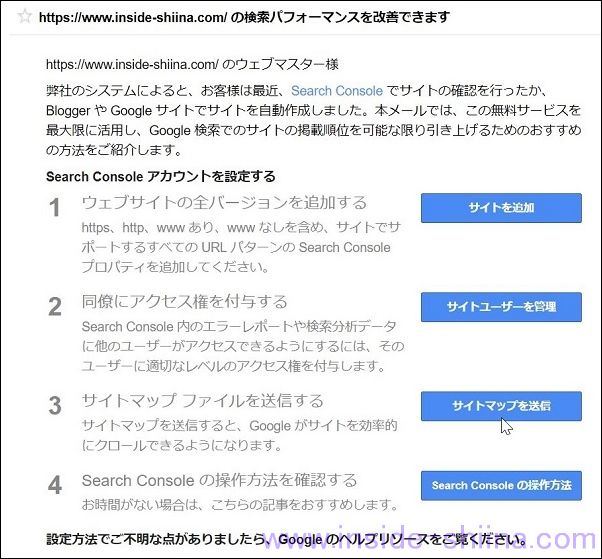The width and height of the screenshot is (602, 559).
Task: Click the サイトを追加 button
Action: 501,208
